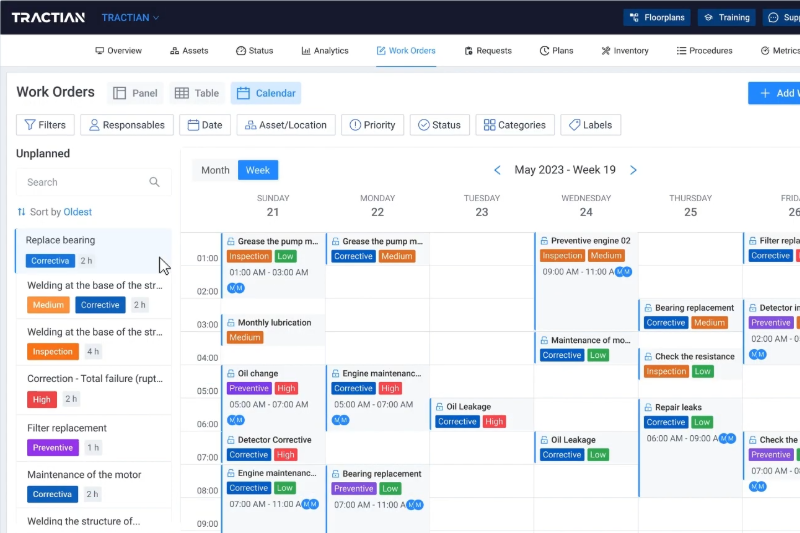Click the search magnifier icon in Unplanned
The height and width of the screenshot is (533, 800).
point(154,182)
